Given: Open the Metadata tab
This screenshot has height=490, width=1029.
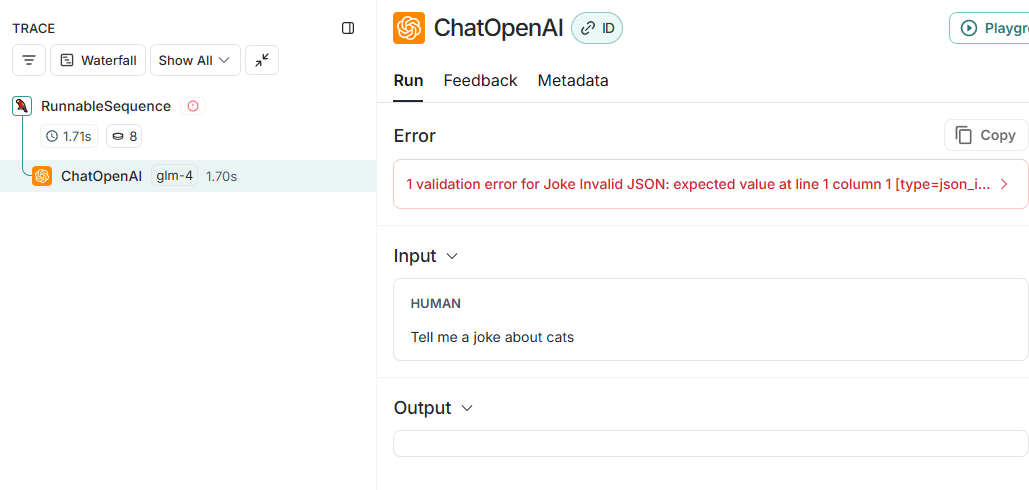Looking at the screenshot, I should [573, 81].
